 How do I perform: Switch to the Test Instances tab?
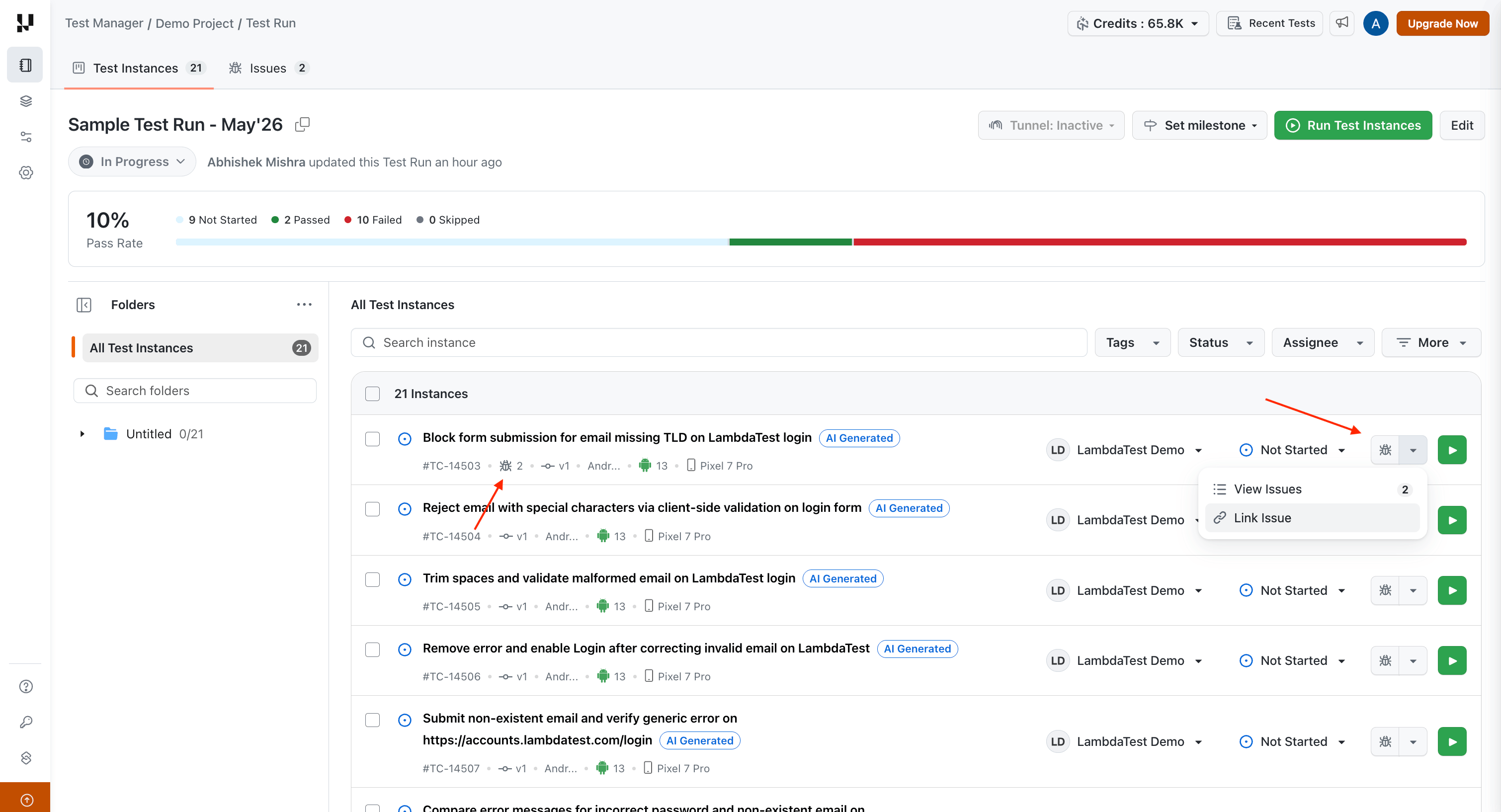(x=139, y=68)
